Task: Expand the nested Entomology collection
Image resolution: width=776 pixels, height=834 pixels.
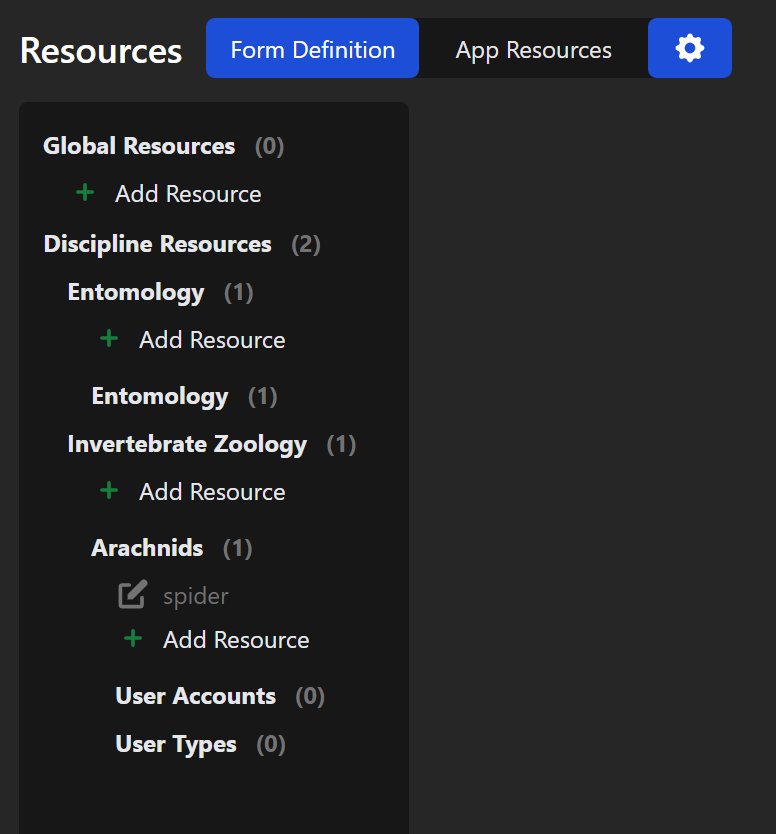Action: pos(185,396)
